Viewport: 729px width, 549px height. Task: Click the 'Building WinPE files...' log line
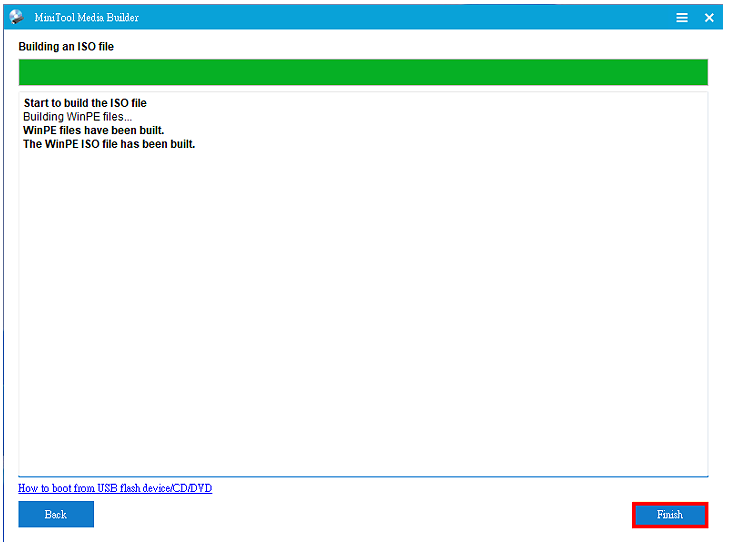[x=78, y=117]
